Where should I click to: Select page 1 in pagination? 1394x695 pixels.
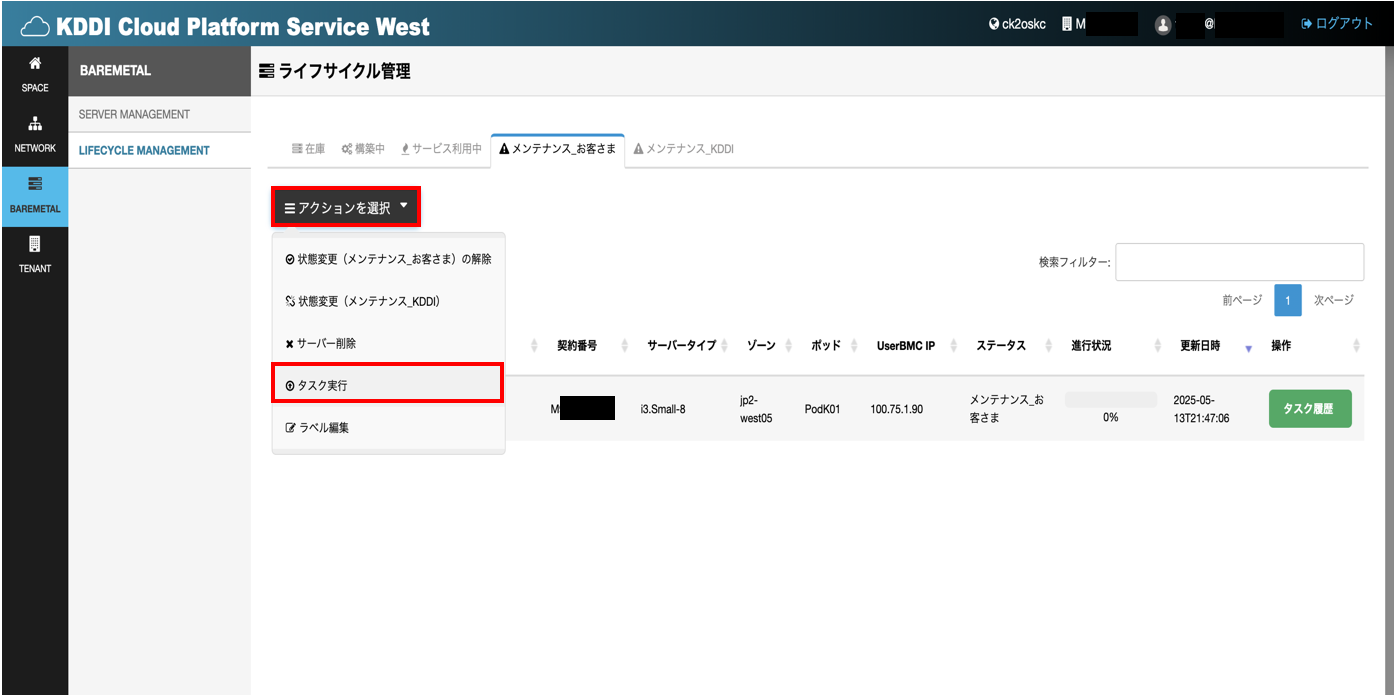1288,300
